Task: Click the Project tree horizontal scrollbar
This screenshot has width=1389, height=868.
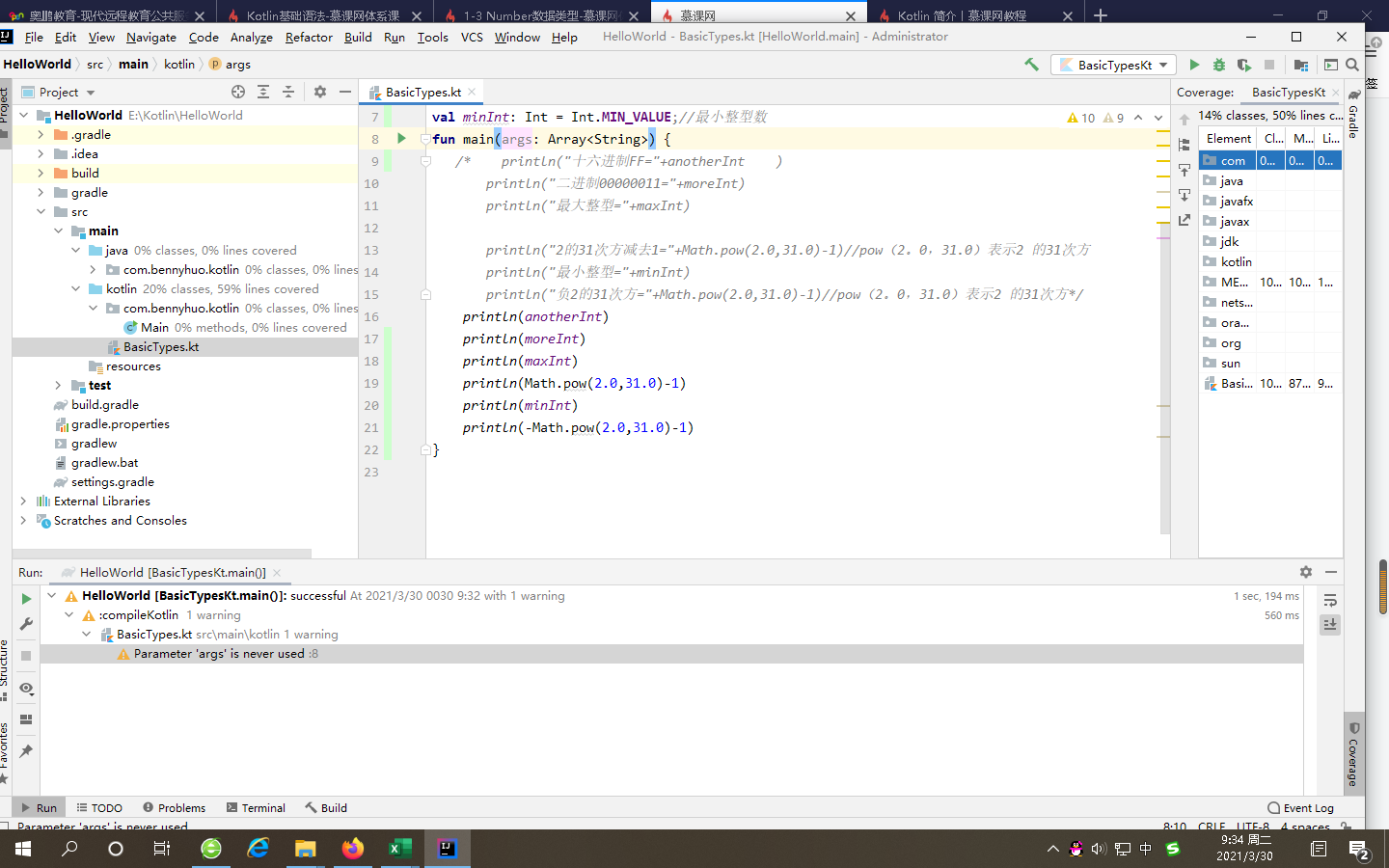Action: [x=162, y=554]
